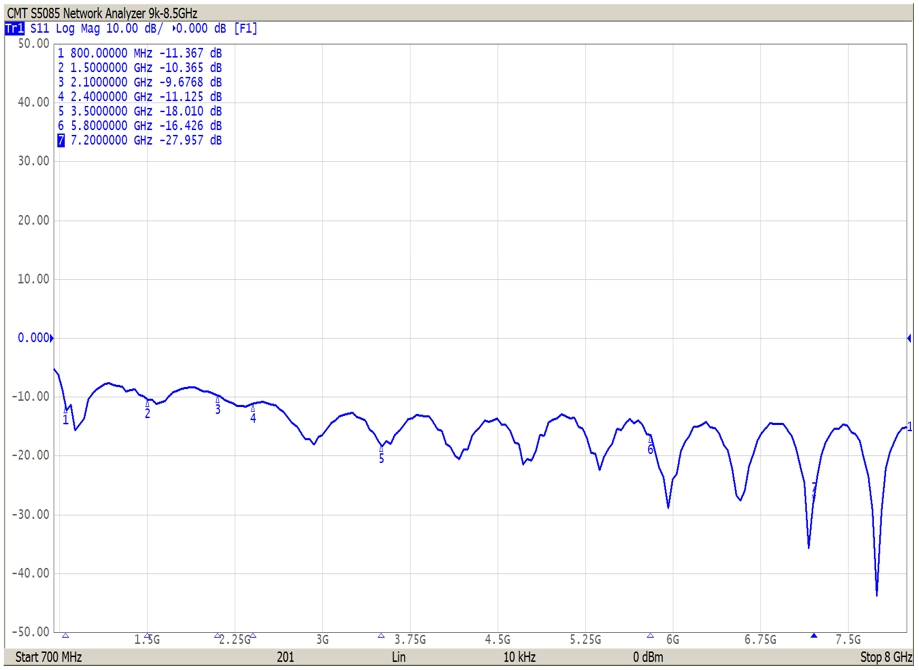Click the left reference level arrow at 0.000
The height and width of the screenshot is (670, 919).
coord(52,339)
